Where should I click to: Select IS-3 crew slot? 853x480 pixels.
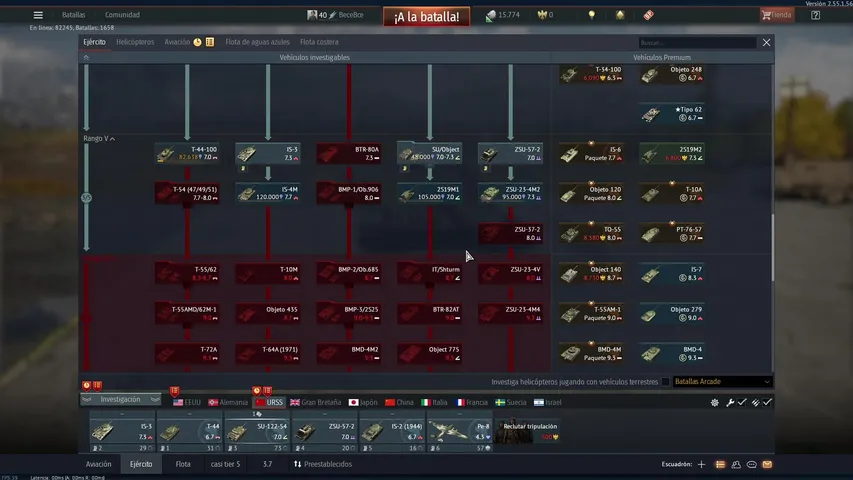[x=122, y=432]
